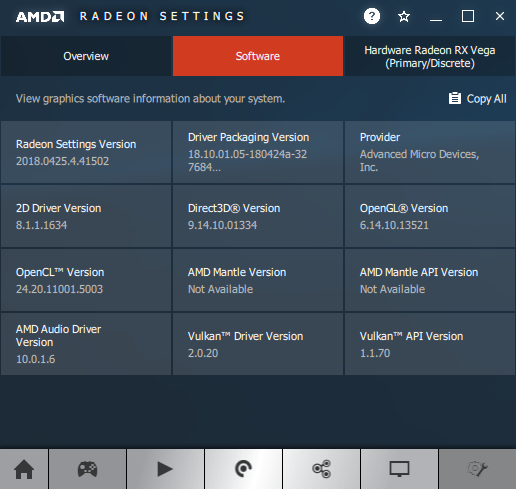Viewport: 516px width, 489px height.
Task: Open the Display monitor icon tab
Action: (x=399, y=469)
